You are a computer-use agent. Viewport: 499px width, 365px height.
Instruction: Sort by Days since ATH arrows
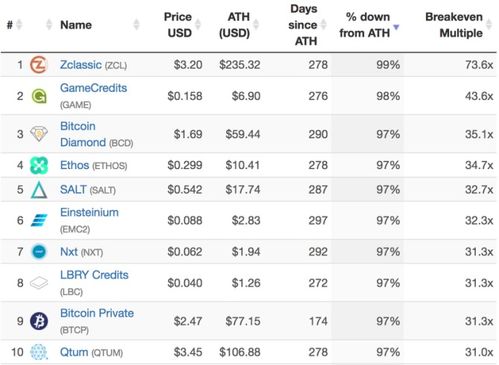point(323,25)
